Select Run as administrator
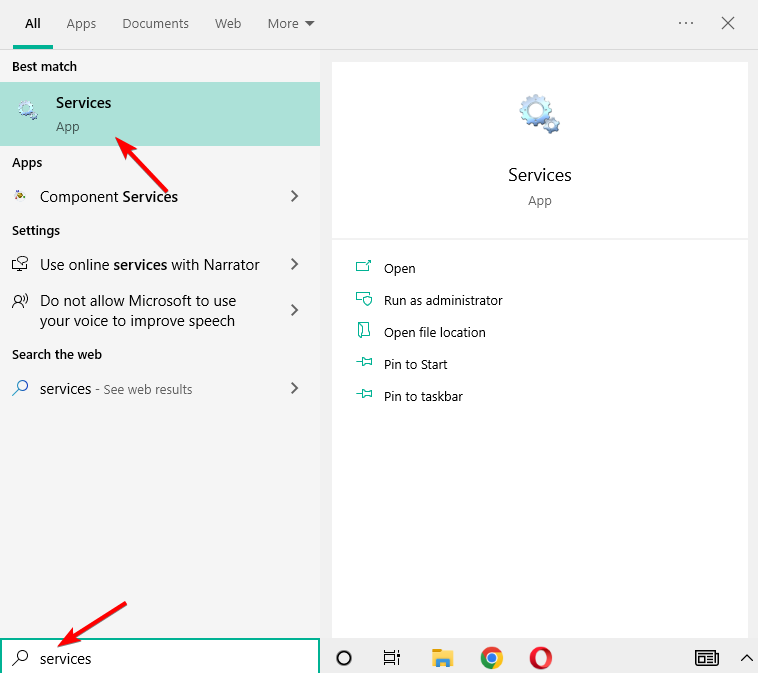Screen dimensions: 758x673 [443, 301]
